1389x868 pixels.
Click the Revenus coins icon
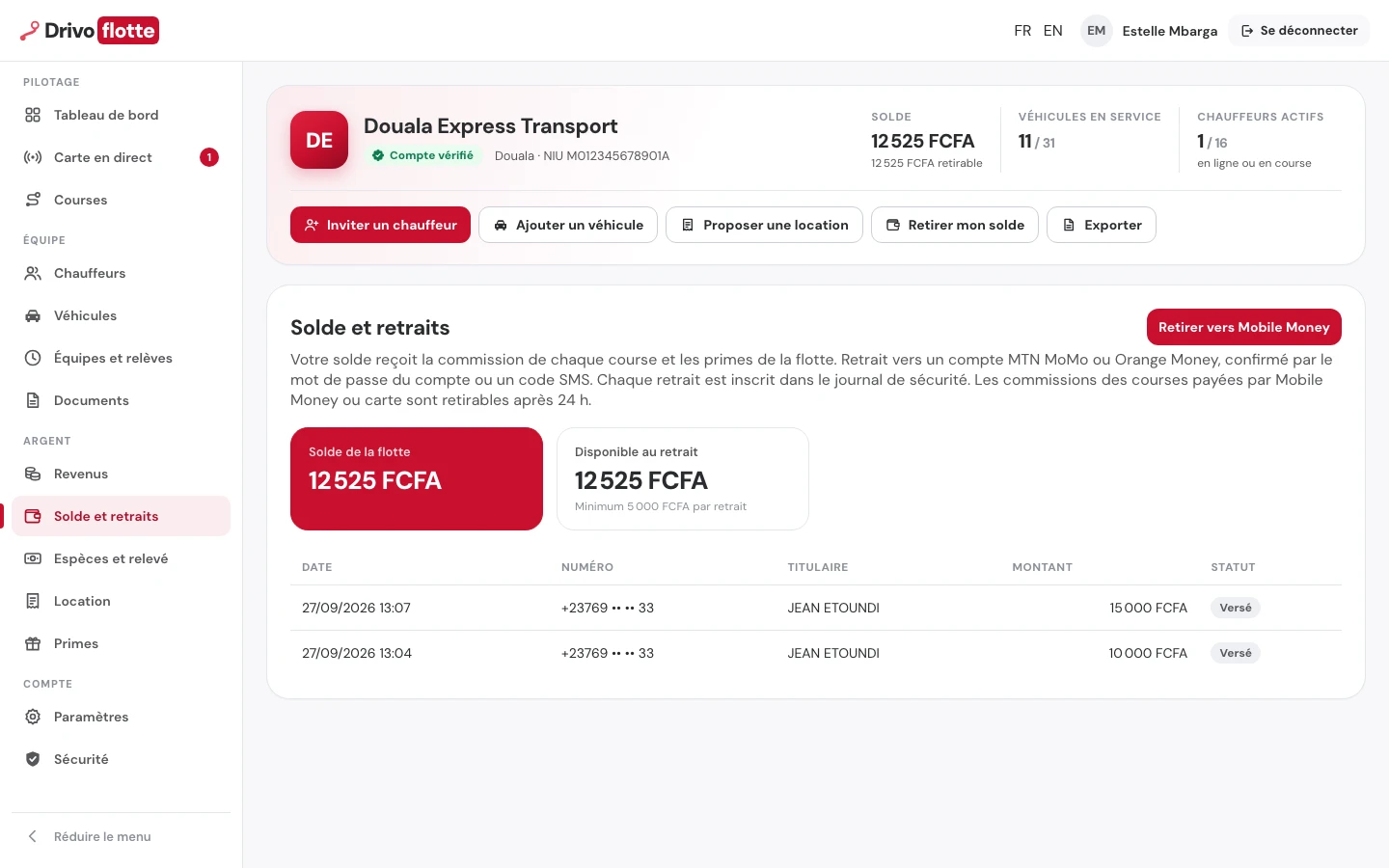pos(33,474)
